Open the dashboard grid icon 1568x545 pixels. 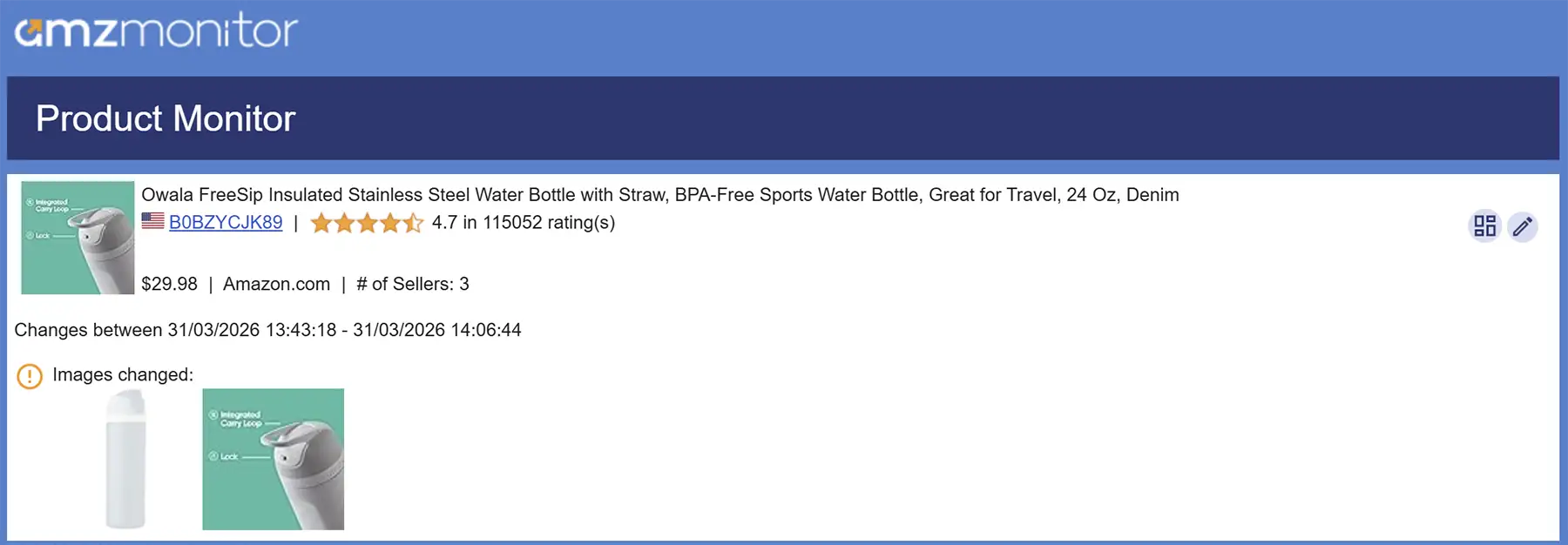tap(1484, 226)
